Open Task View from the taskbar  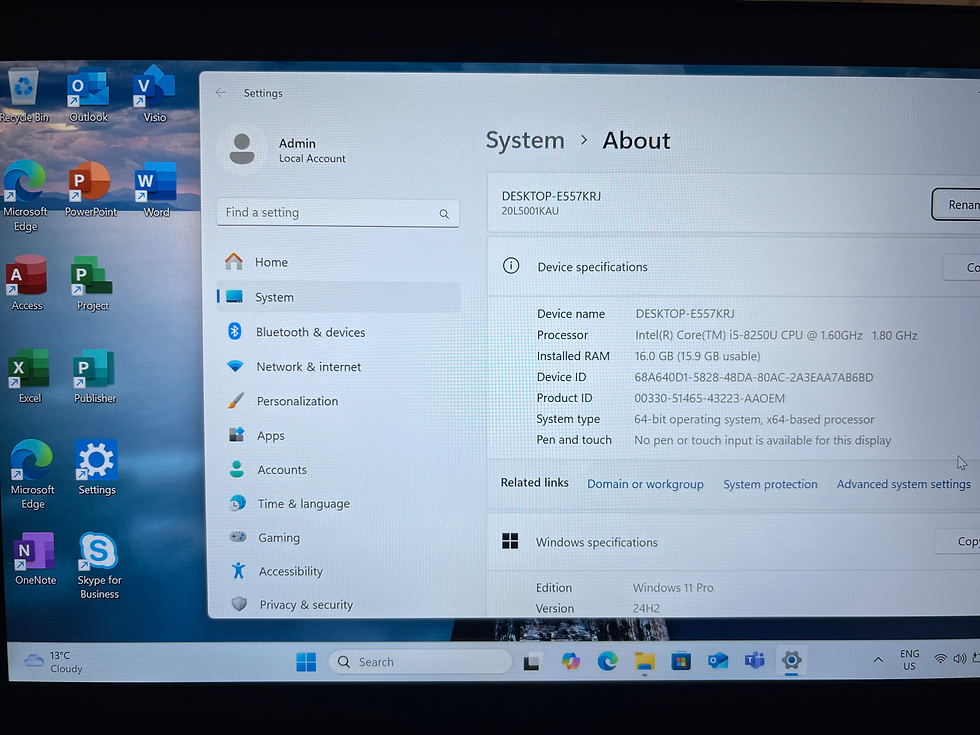click(x=532, y=662)
